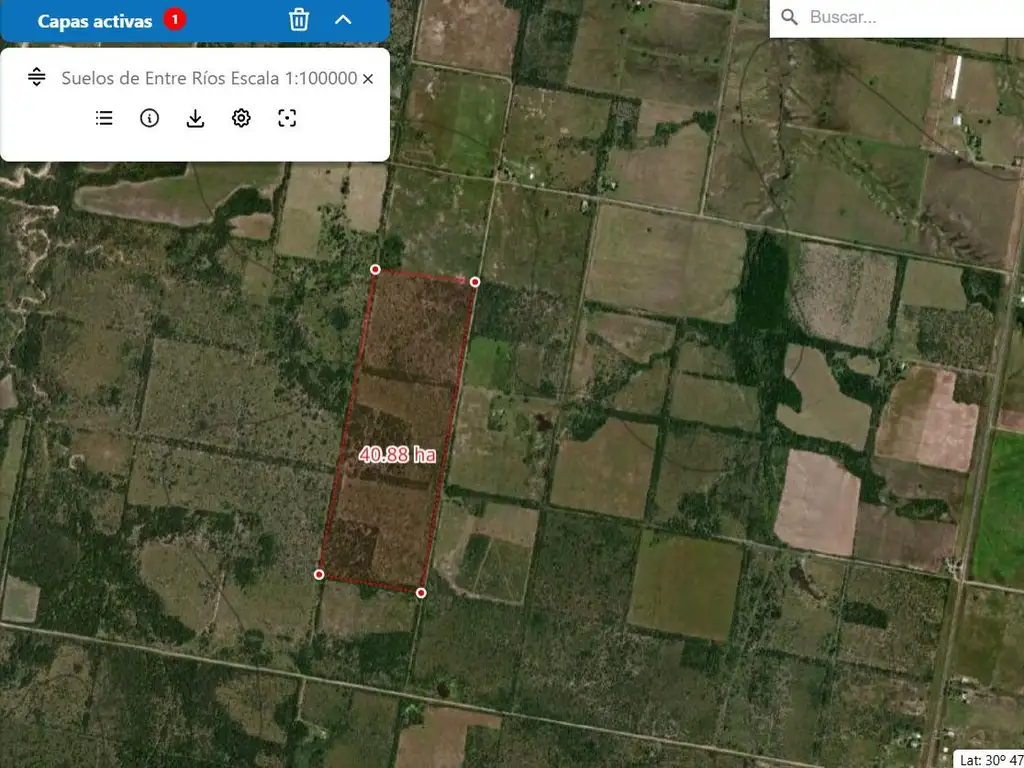The height and width of the screenshot is (768, 1024).
Task: Click the polygon's bottom-right vertex handle
Action: pyautogui.click(x=421, y=593)
